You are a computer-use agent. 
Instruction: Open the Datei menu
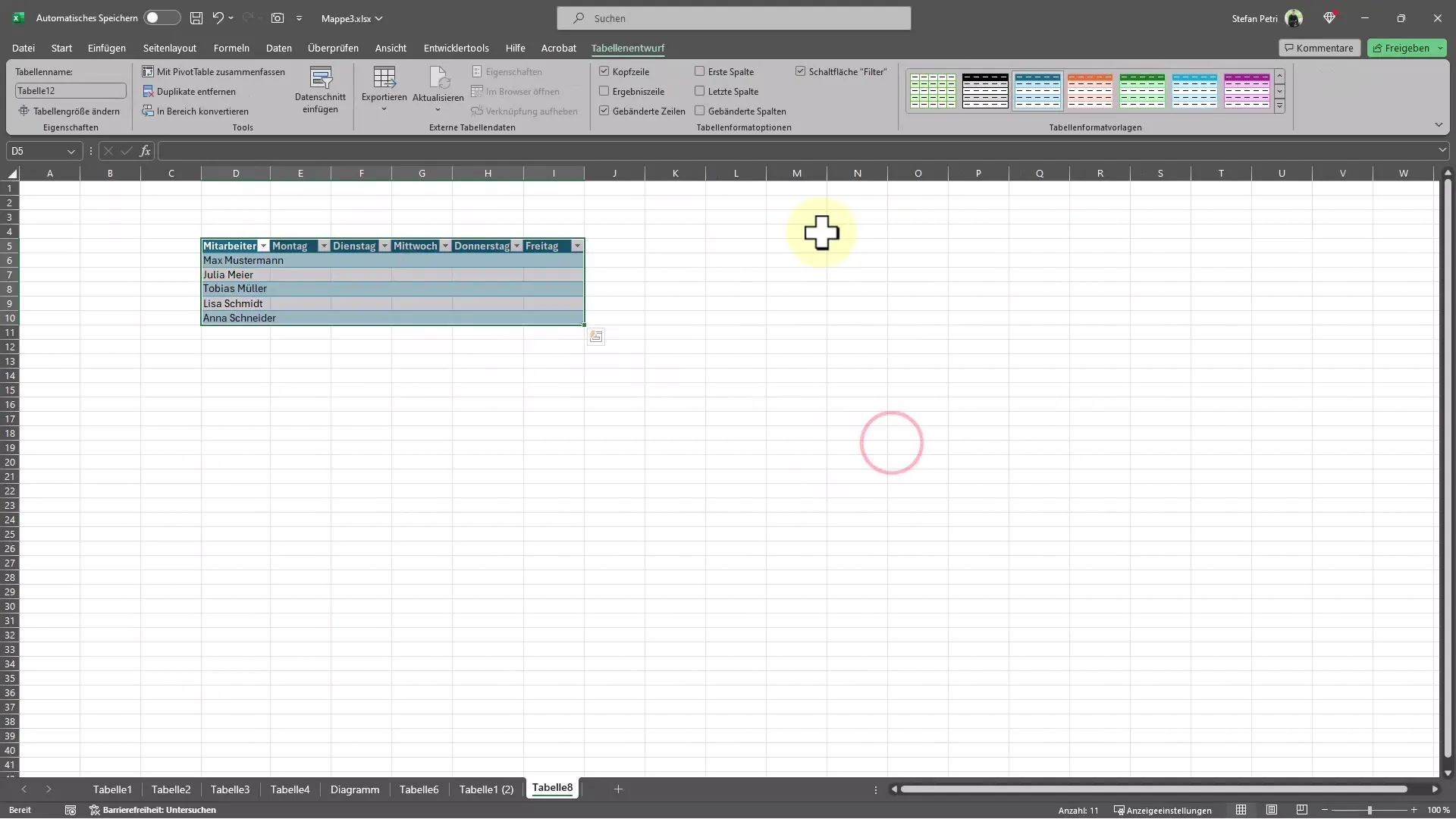24,48
